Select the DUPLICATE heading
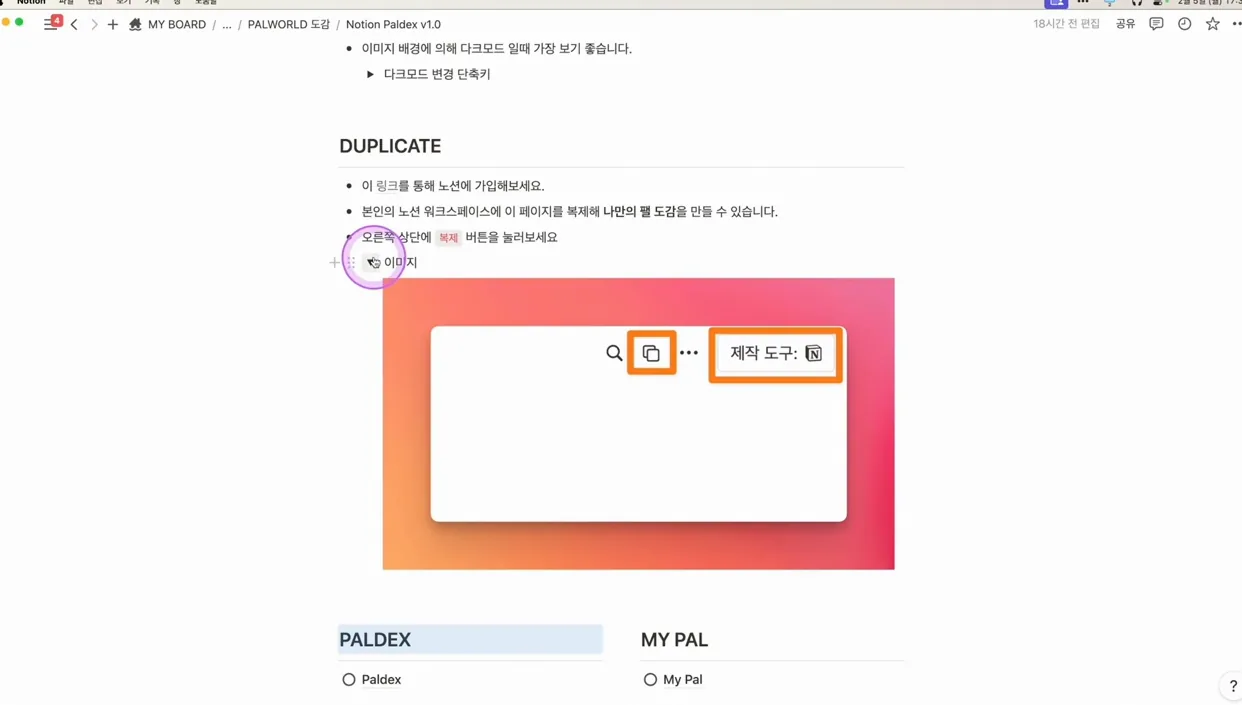1242x705 pixels. [390, 146]
